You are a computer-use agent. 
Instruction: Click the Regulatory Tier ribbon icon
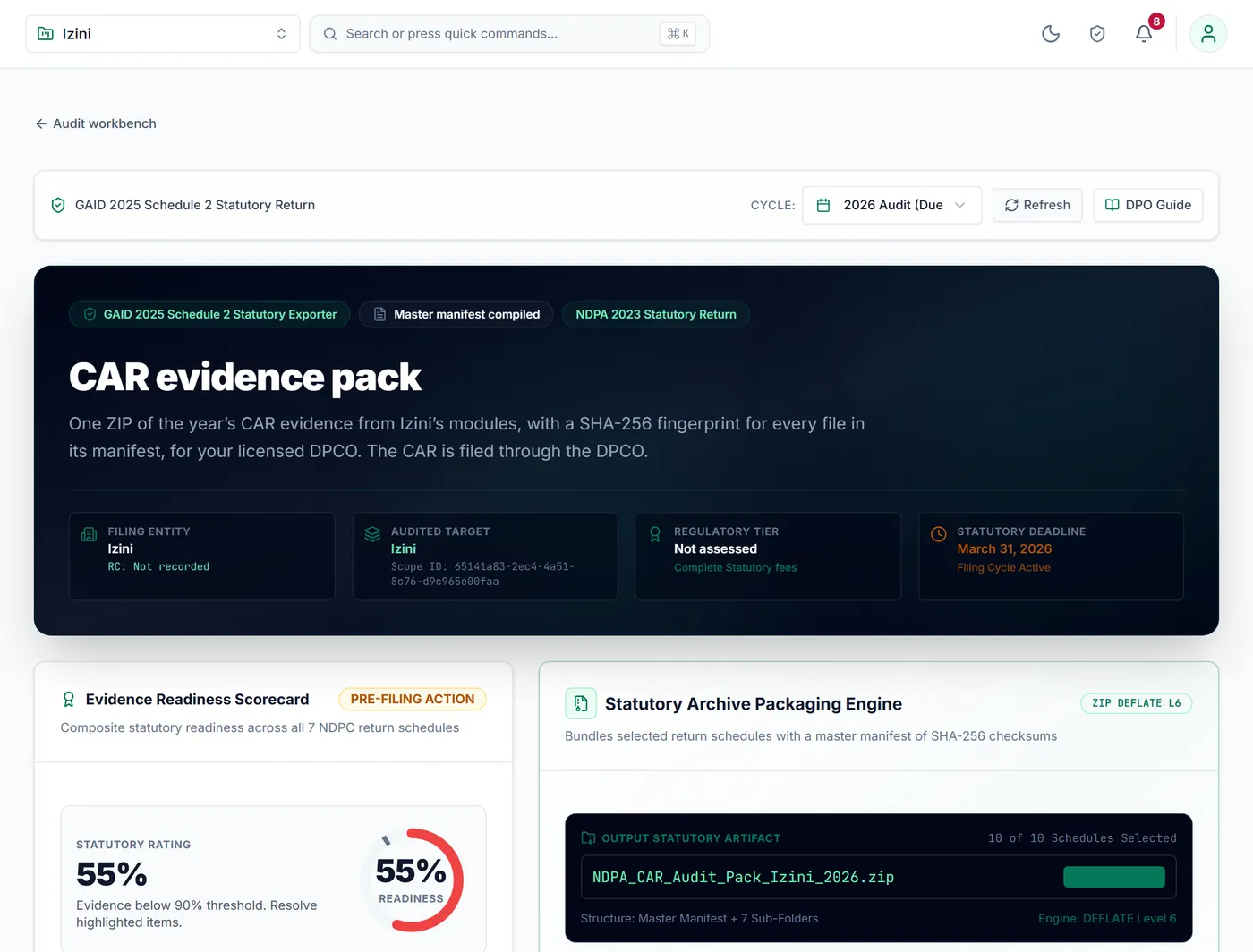coord(655,534)
